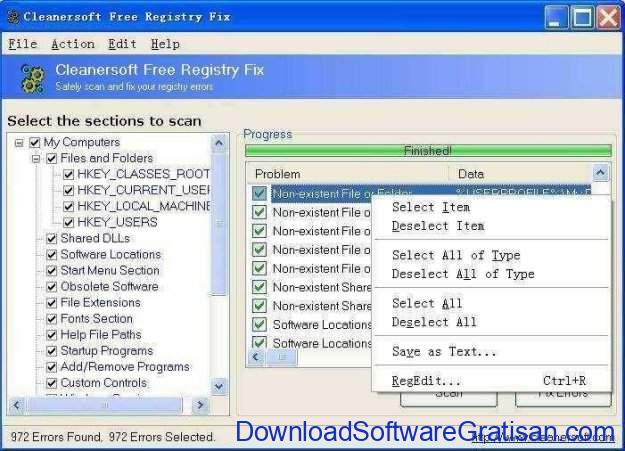
Task: Uncheck first Non-existent Share result checkbox
Action: [259, 287]
